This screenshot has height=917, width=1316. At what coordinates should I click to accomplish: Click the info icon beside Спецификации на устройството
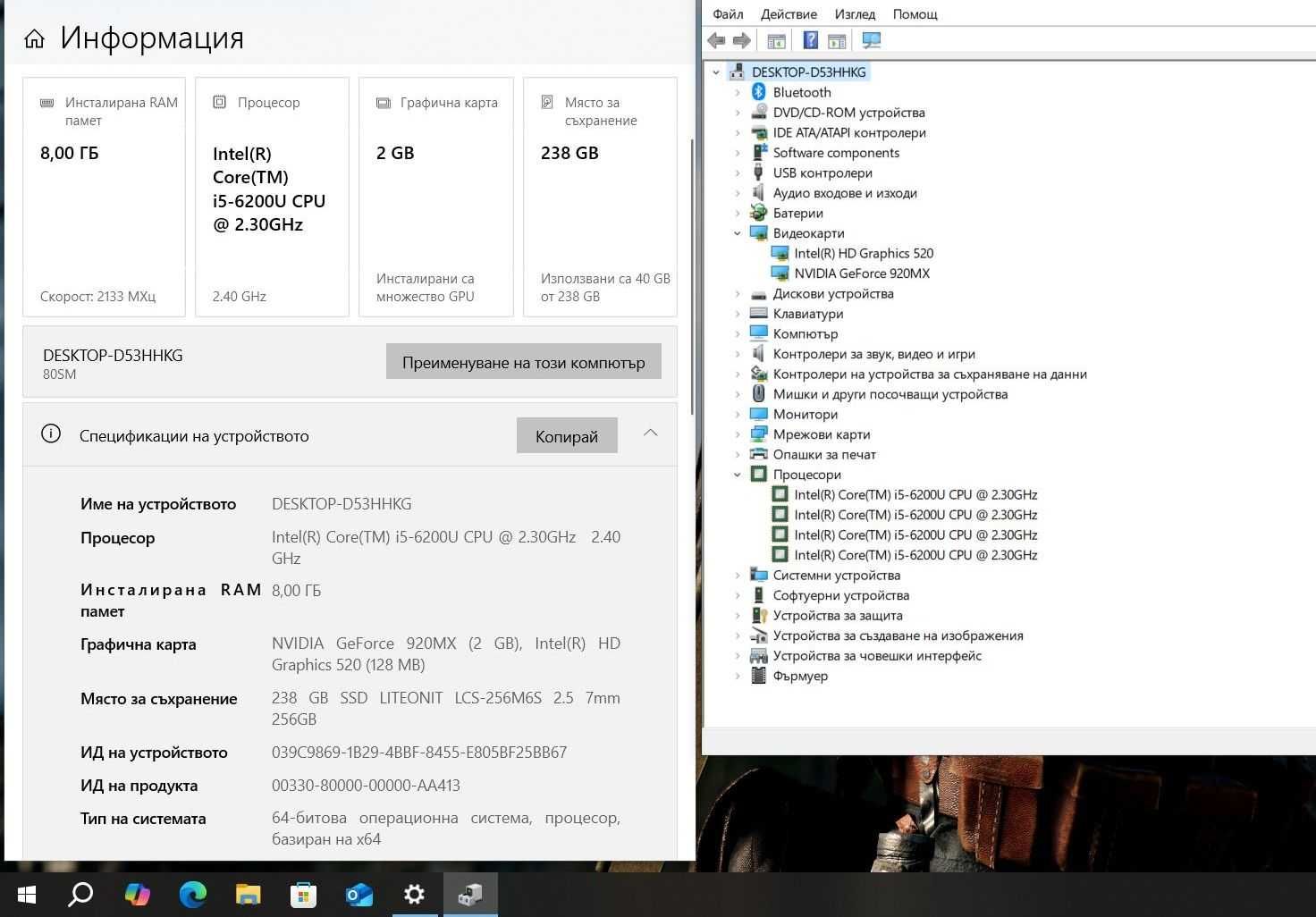[51, 434]
